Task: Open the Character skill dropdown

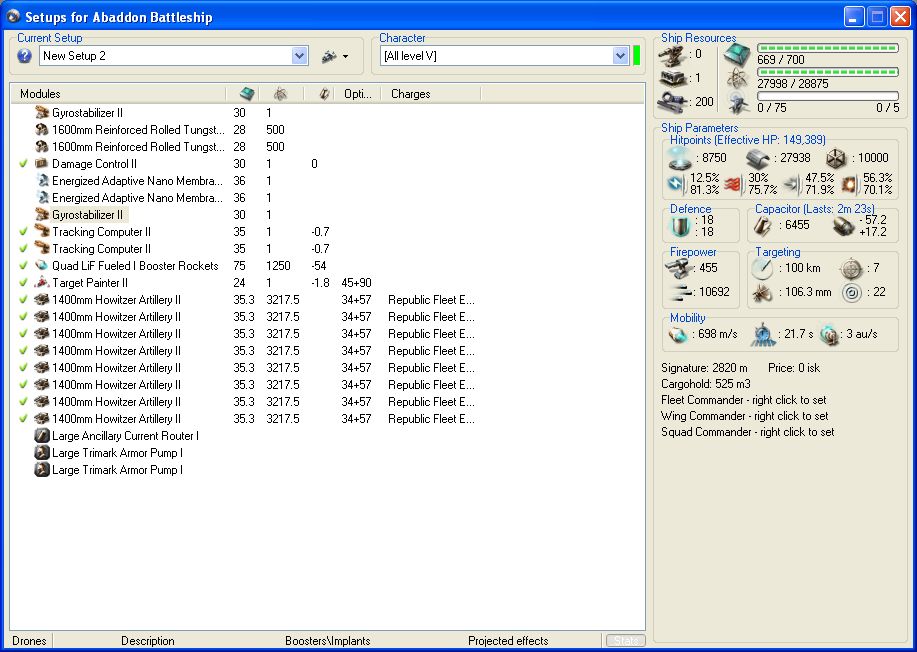Action: coord(620,56)
